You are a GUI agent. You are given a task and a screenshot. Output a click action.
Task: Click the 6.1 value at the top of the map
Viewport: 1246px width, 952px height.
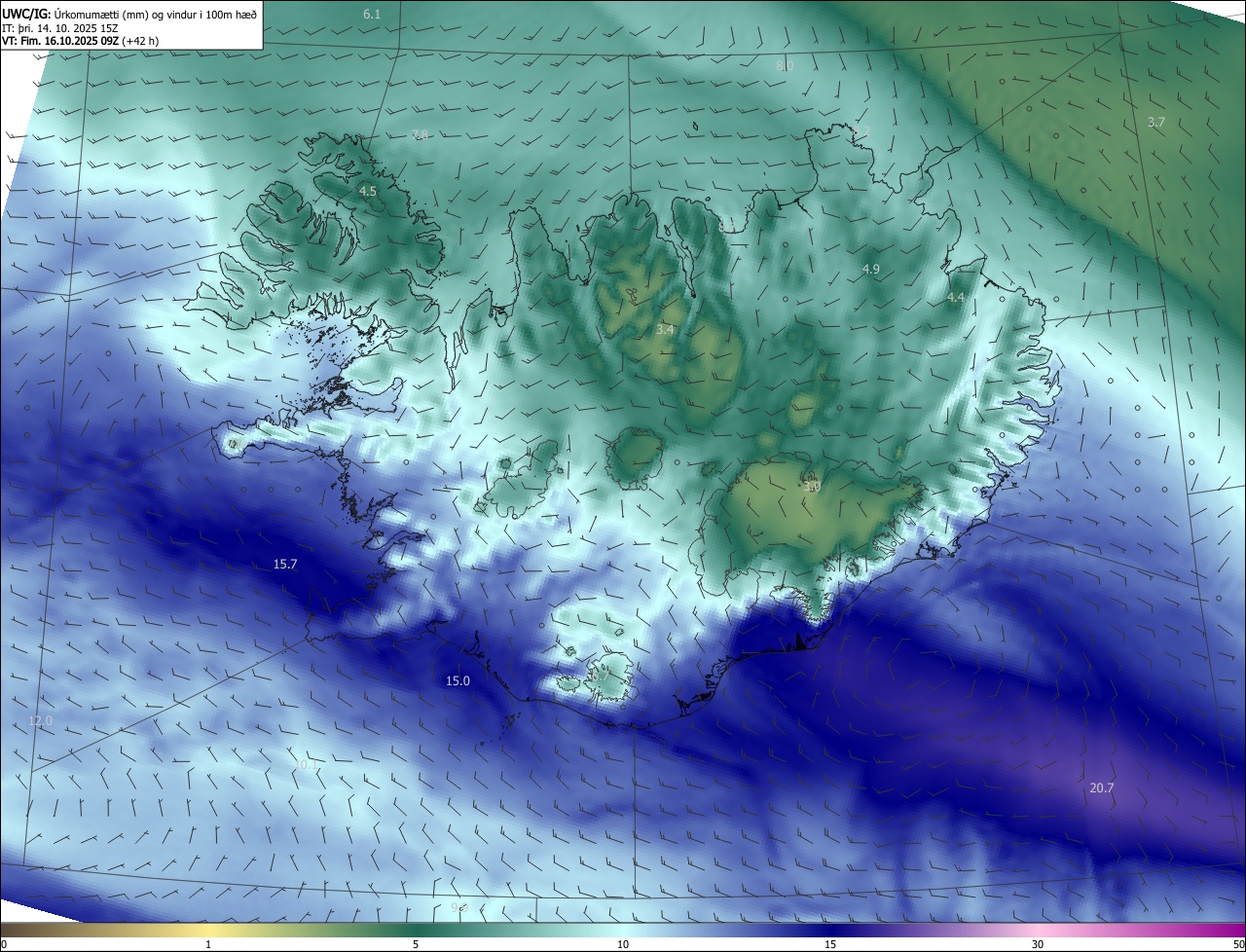(x=372, y=15)
